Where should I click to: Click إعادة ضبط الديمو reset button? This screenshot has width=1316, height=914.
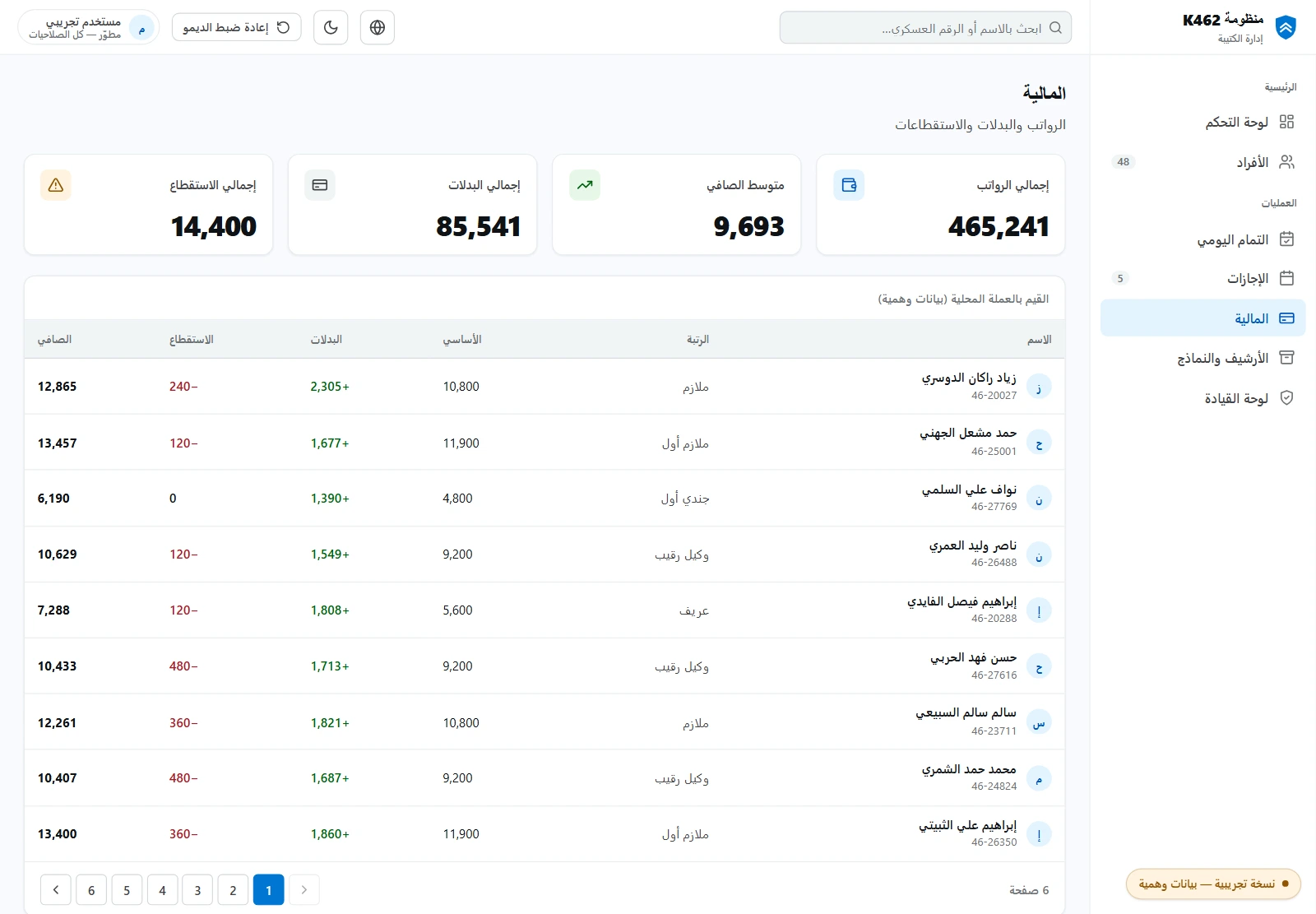tap(237, 27)
